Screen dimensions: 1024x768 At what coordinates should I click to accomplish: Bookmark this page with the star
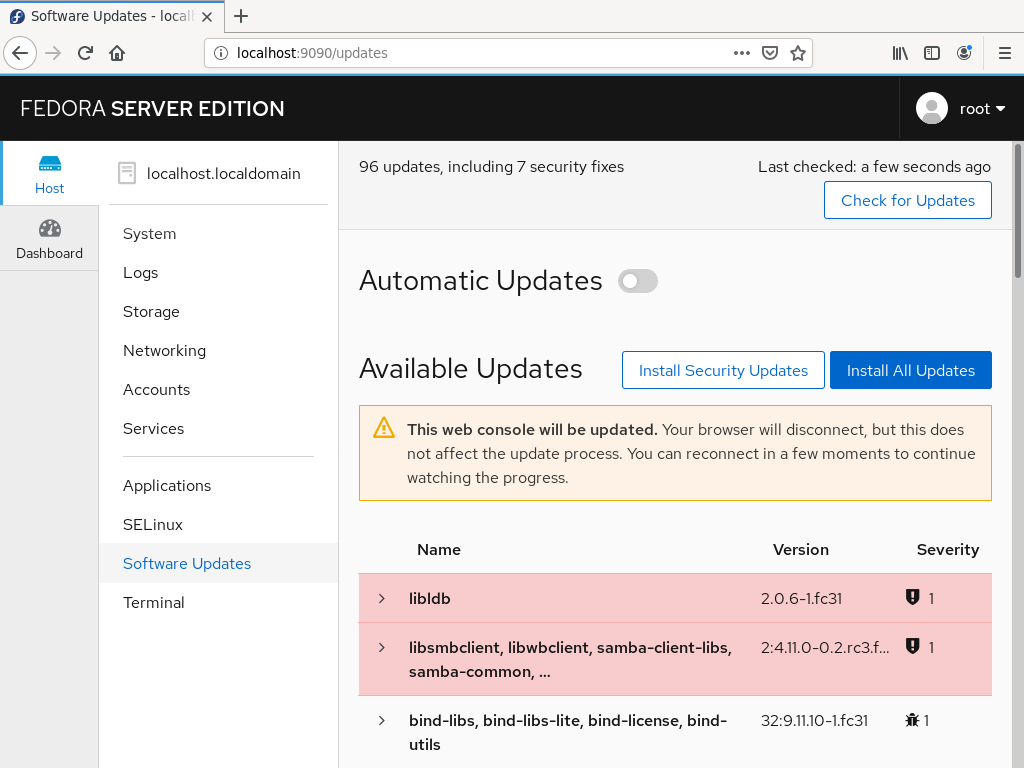tap(798, 53)
